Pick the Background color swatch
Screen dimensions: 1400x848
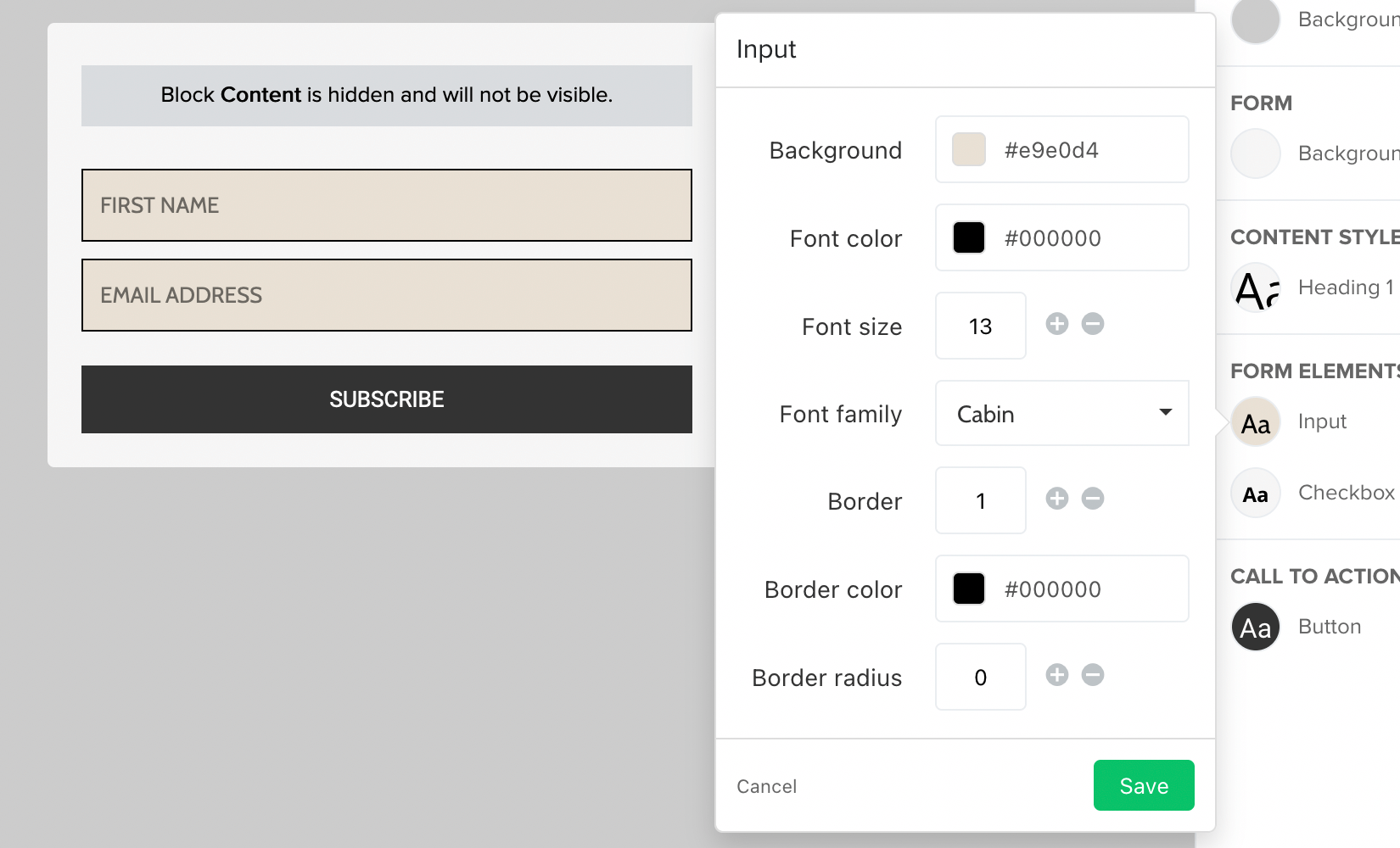969,150
